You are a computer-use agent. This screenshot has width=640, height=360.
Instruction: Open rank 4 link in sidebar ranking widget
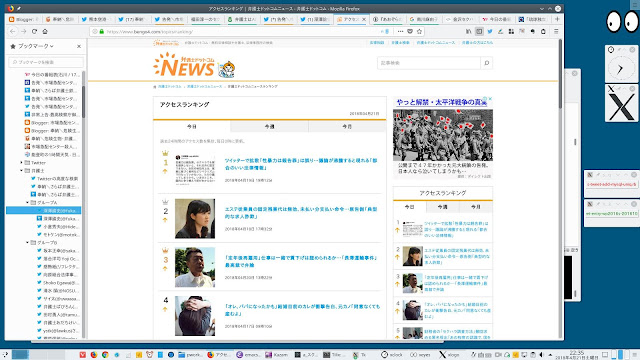tap(457, 310)
